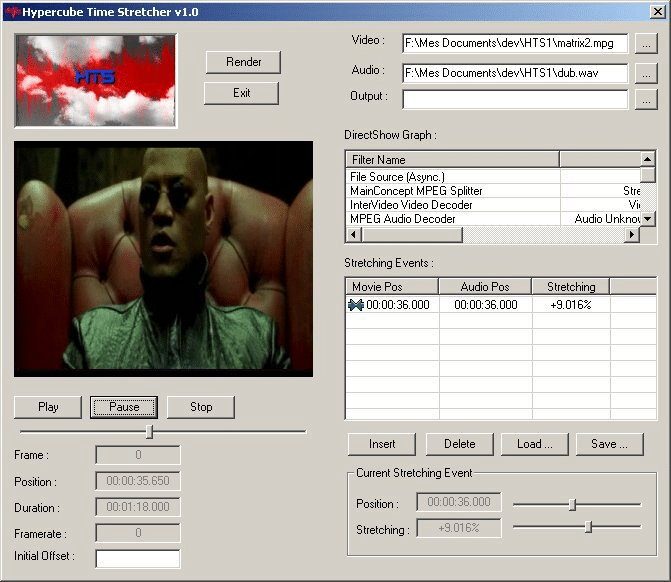Browse for the Audio file
The width and height of the screenshot is (671, 582).
(646, 73)
